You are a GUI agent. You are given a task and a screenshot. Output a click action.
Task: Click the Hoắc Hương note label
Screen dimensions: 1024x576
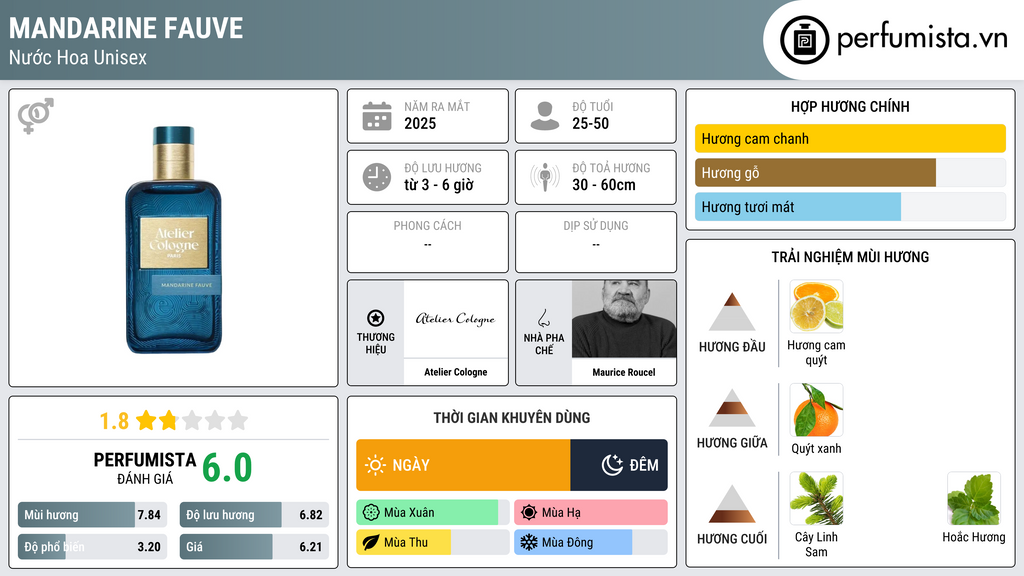(x=974, y=537)
